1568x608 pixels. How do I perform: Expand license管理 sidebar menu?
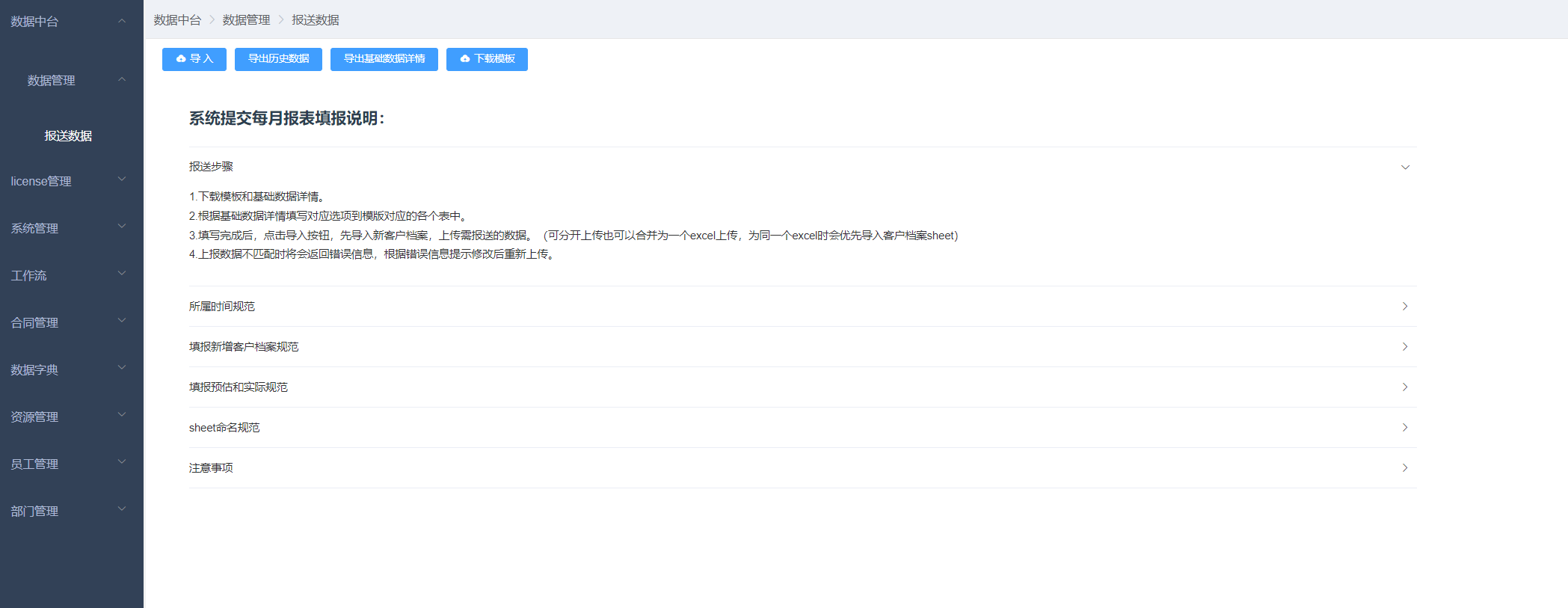point(72,181)
